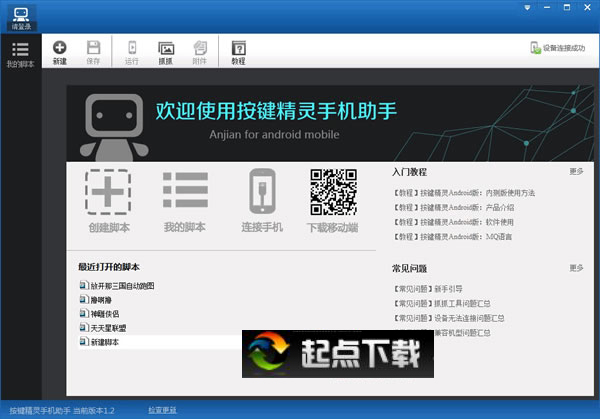Click the 连接手机 connect phone icon

(x=262, y=201)
